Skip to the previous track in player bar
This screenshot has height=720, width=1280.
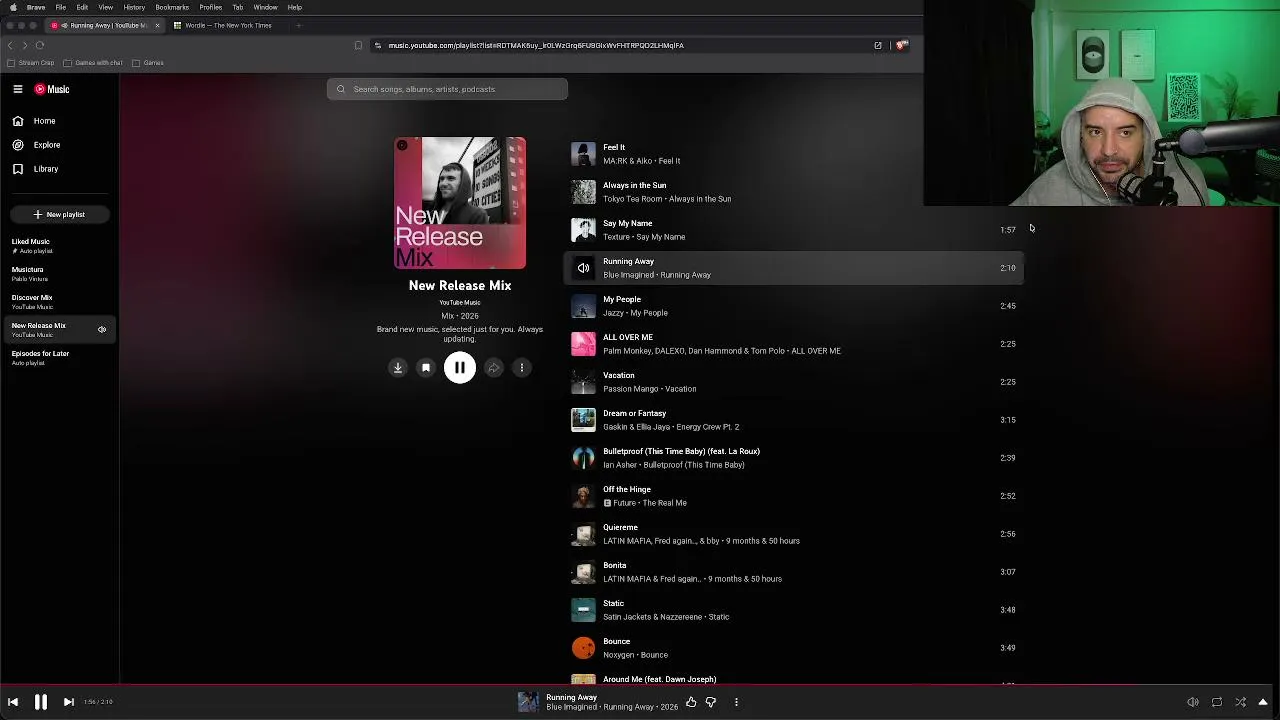[13, 702]
